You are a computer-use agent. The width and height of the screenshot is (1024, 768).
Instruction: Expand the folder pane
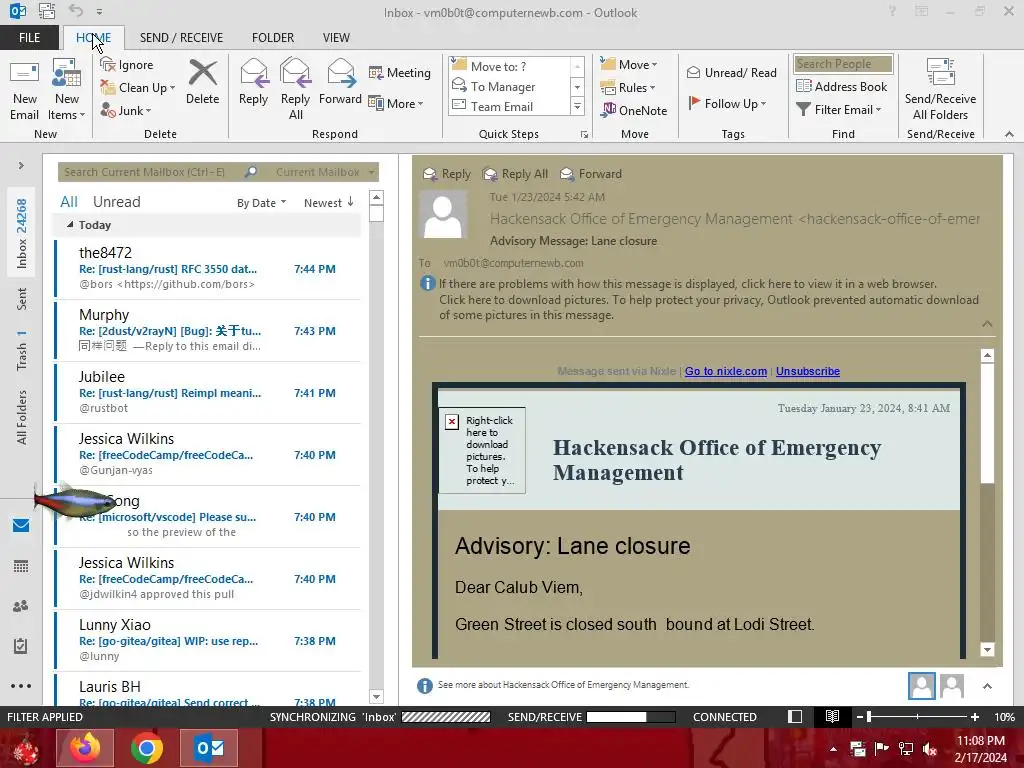pyautogui.click(x=21, y=166)
